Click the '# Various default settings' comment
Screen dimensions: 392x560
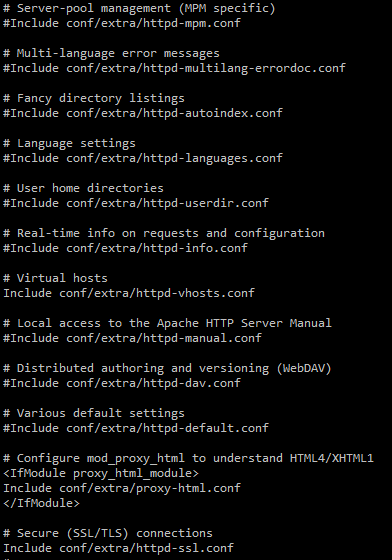point(94,413)
